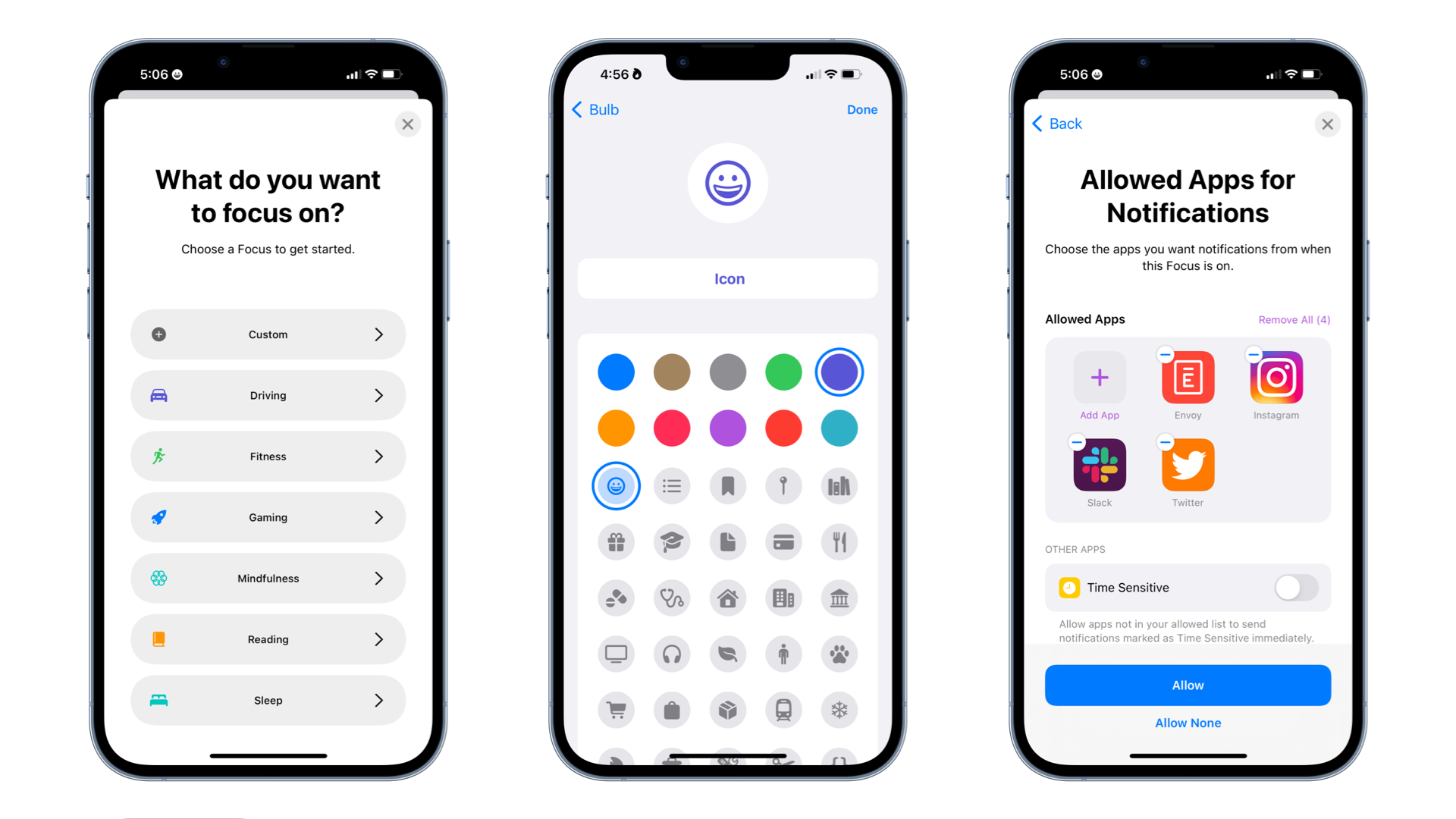
Task: Select the Slack app icon
Action: point(1098,465)
